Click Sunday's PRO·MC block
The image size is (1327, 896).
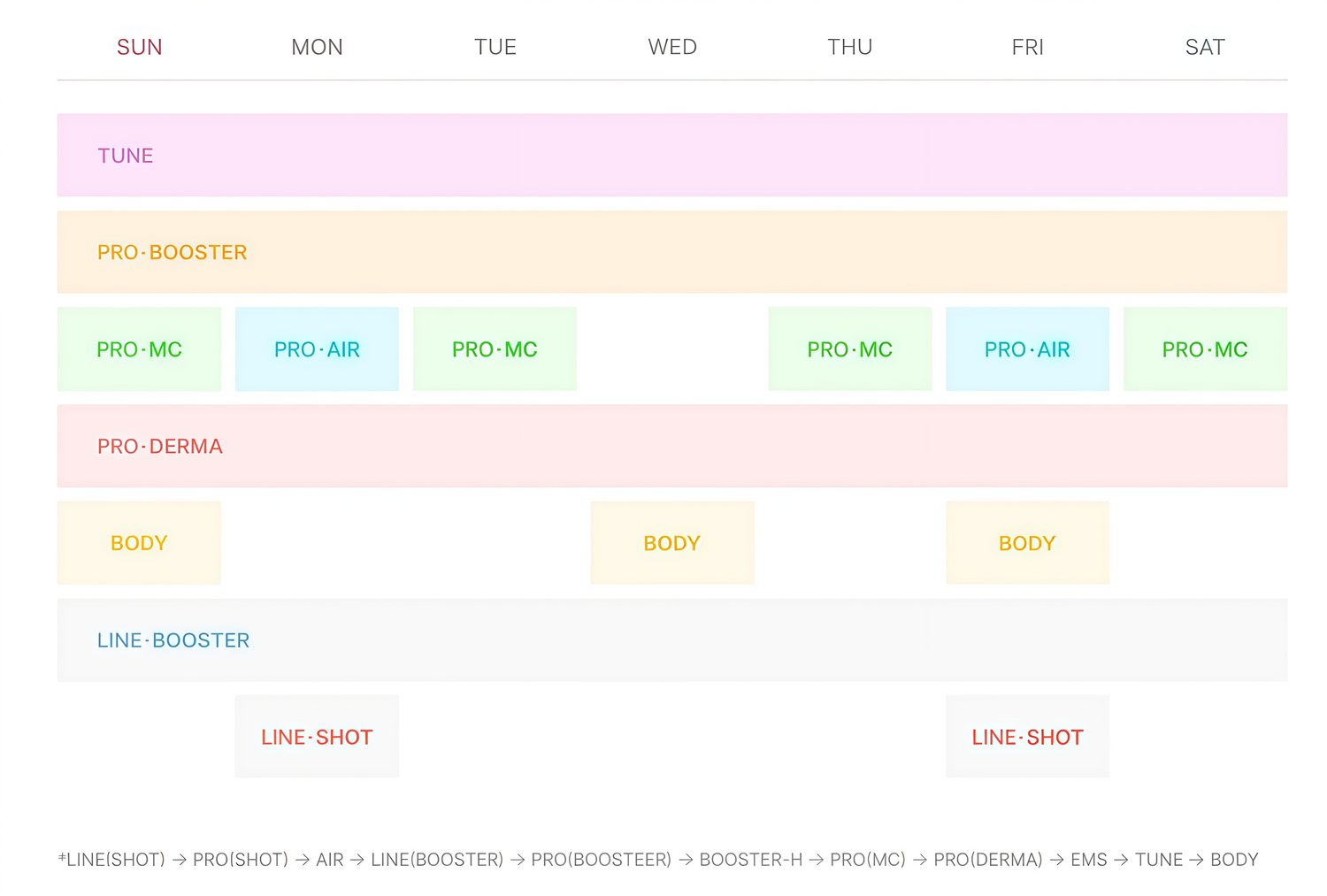(140, 349)
